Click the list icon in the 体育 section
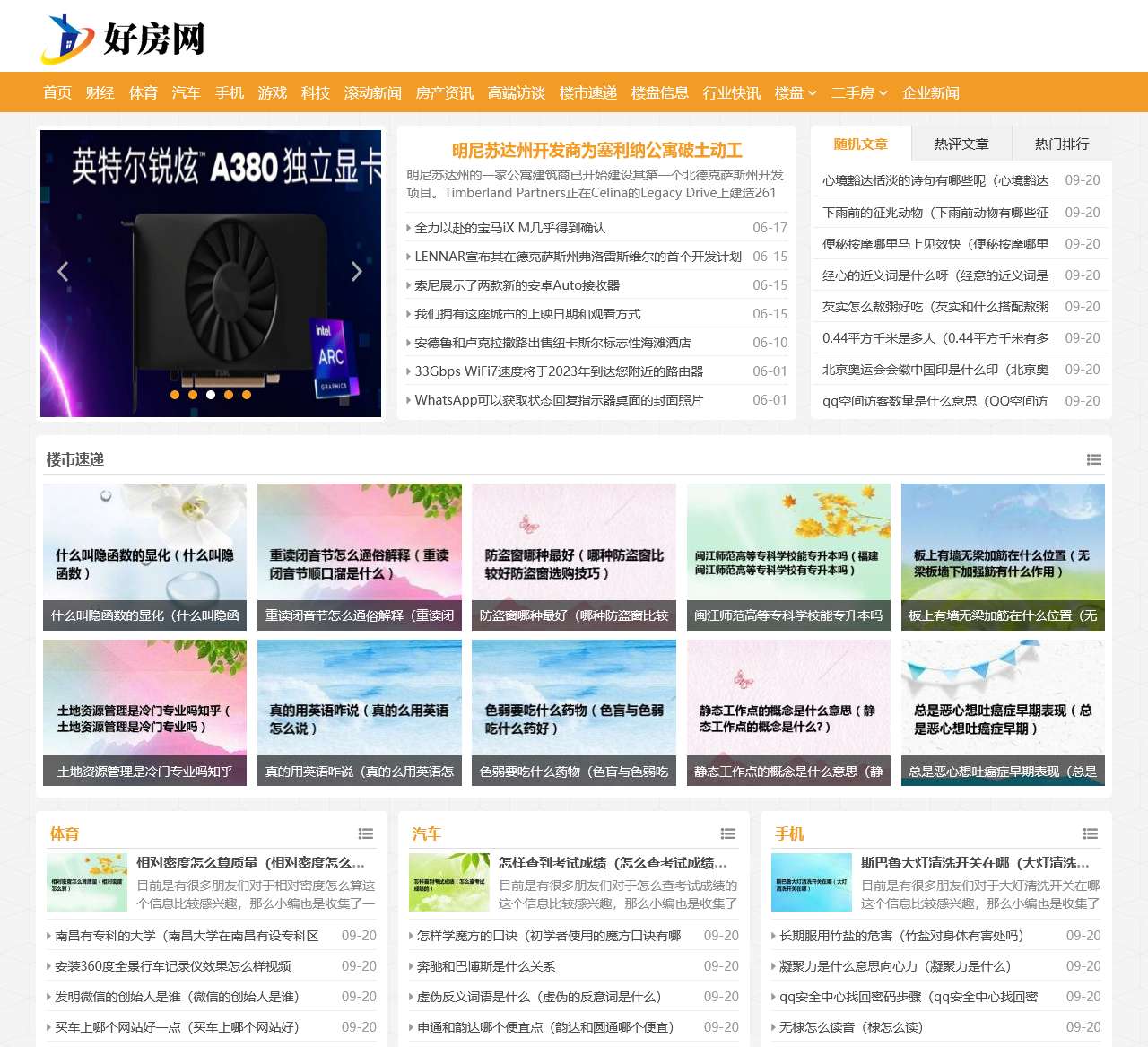 pos(364,833)
